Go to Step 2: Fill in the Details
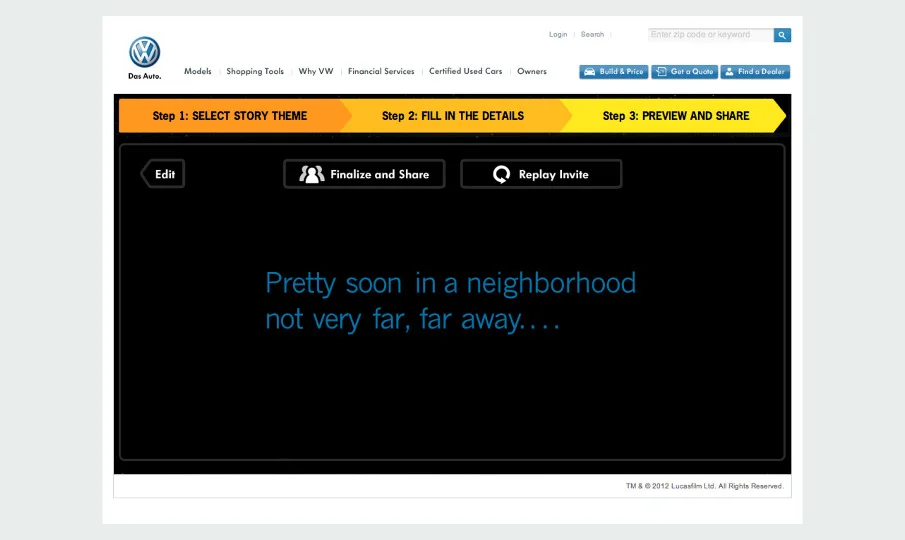Viewport: 905px width, 540px height. (453, 116)
